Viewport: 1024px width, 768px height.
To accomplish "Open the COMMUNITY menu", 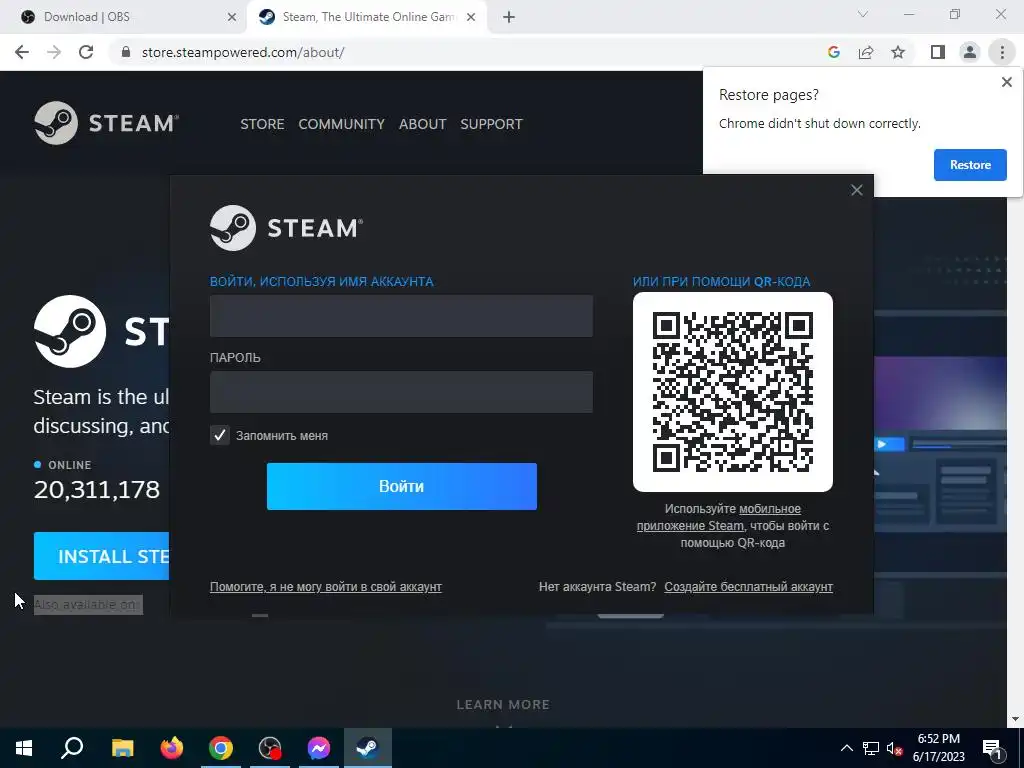I will [x=342, y=124].
